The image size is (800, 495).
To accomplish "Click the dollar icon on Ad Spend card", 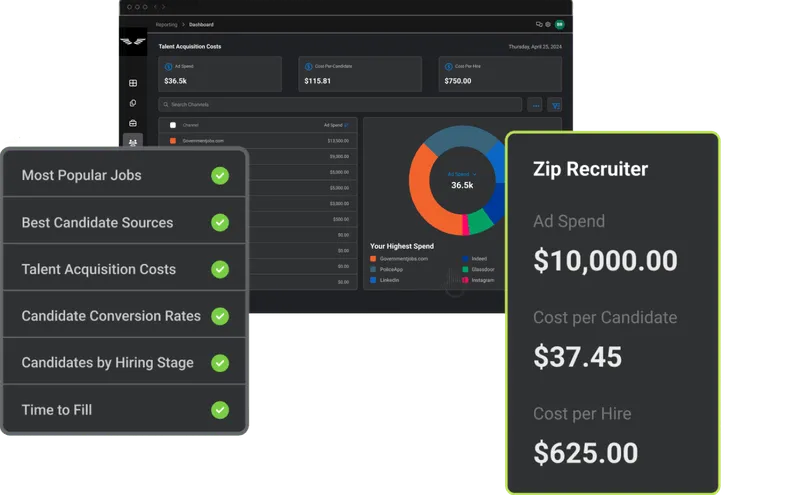I will (x=168, y=66).
